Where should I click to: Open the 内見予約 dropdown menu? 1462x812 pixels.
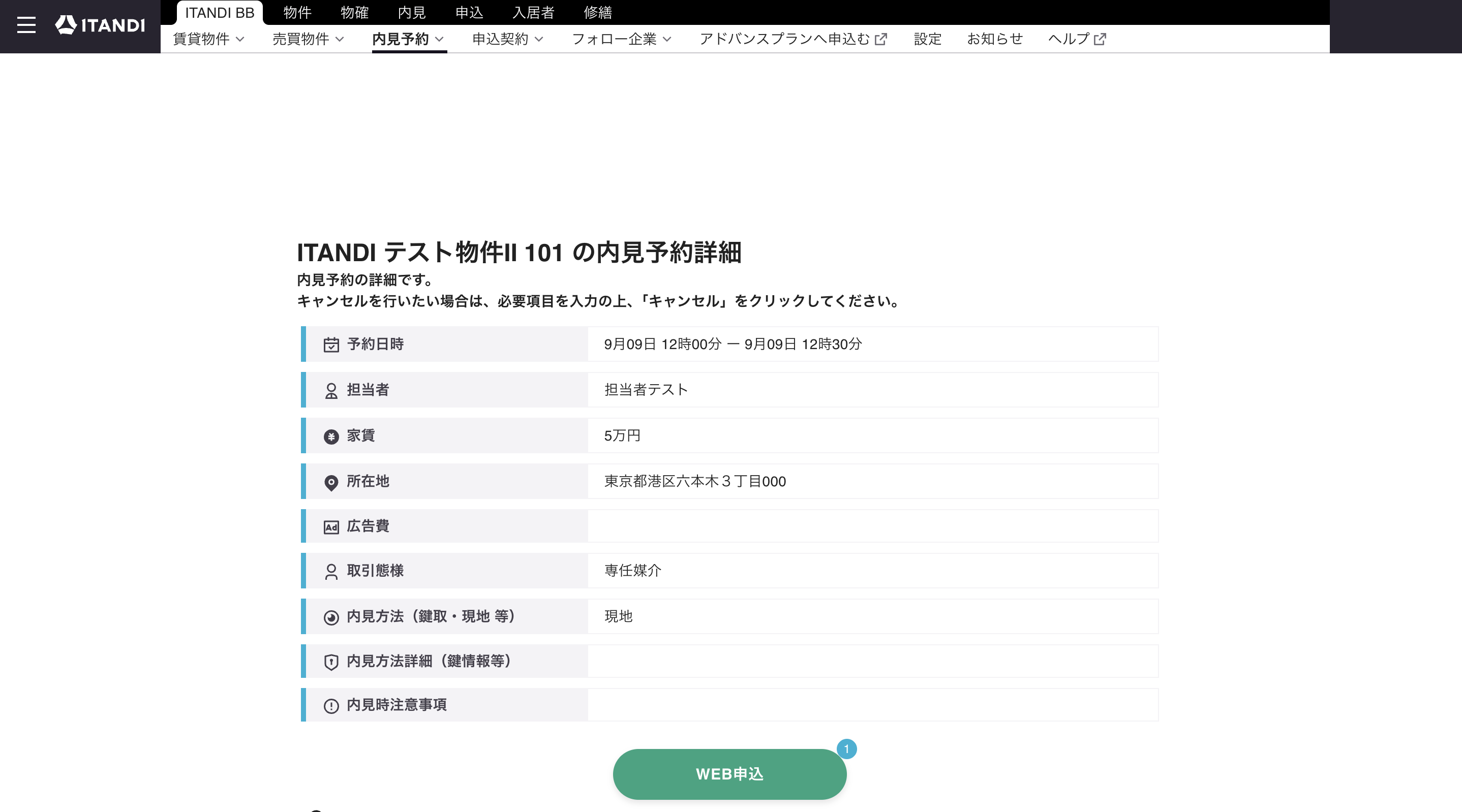[408, 39]
